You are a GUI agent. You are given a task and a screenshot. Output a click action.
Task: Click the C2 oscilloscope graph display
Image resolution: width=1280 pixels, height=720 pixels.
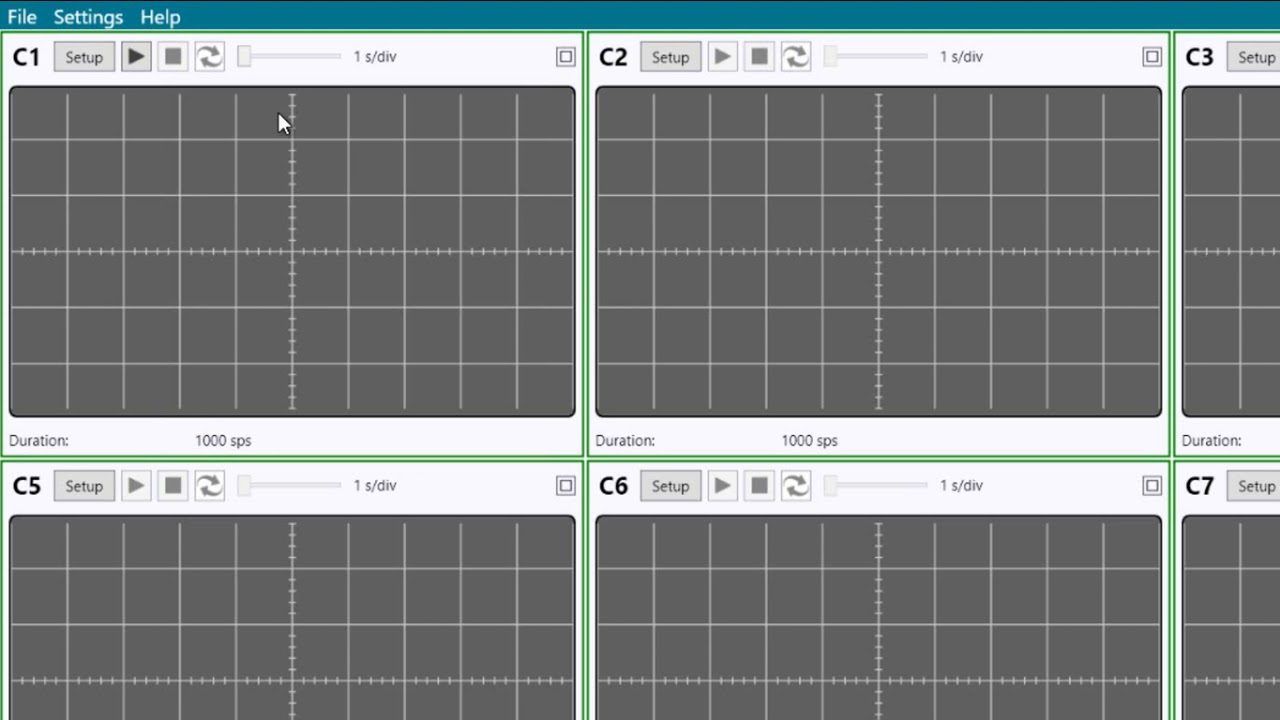coord(878,251)
